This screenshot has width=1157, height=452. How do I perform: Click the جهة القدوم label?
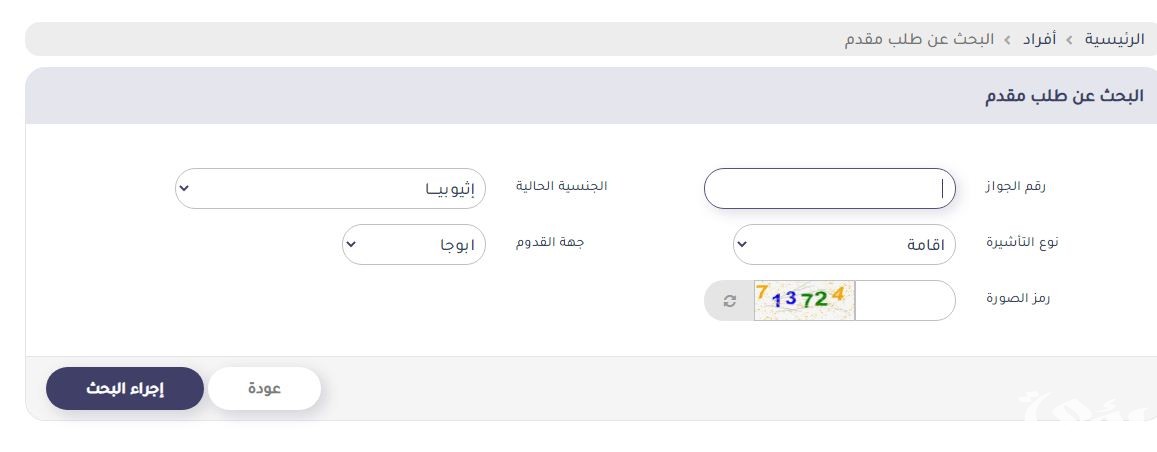click(x=548, y=243)
